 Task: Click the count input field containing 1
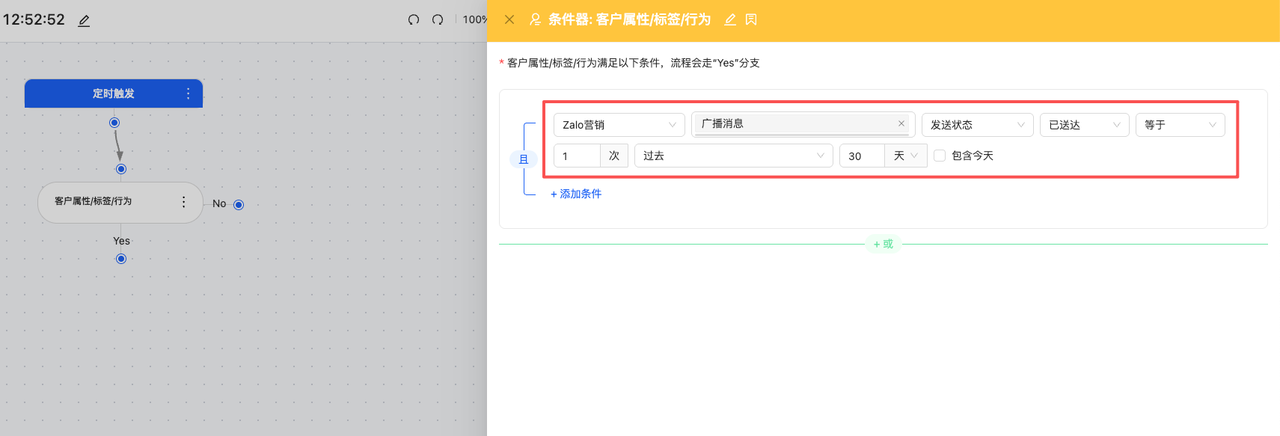(577, 156)
